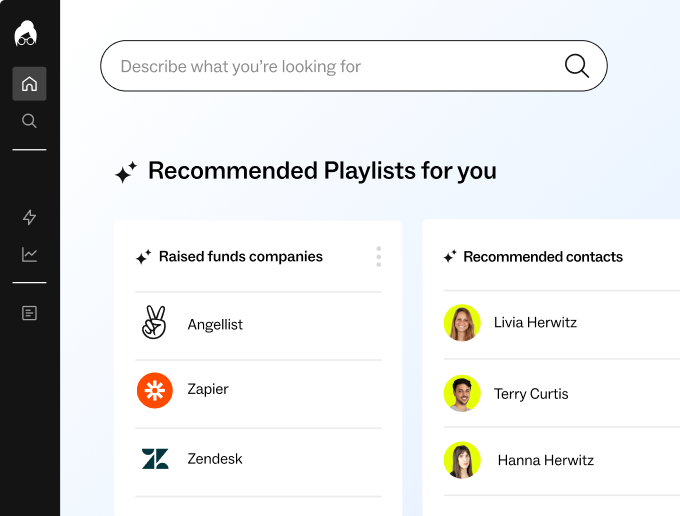The width and height of the screenshot is (680, 516).
Task: Click the document list sidebar icon
Action: [29, 313]
